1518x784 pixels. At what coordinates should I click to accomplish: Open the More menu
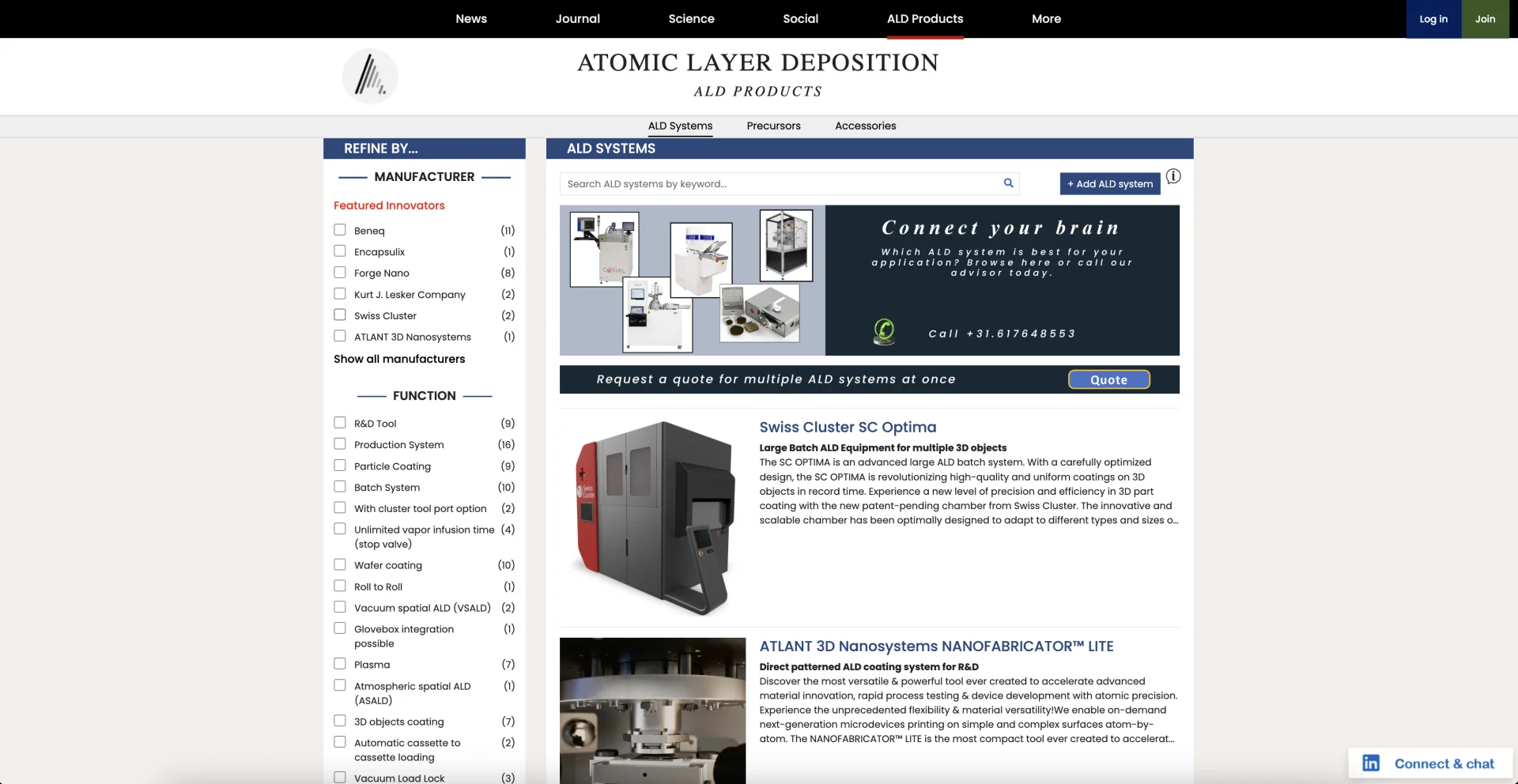coord(1045,18)
